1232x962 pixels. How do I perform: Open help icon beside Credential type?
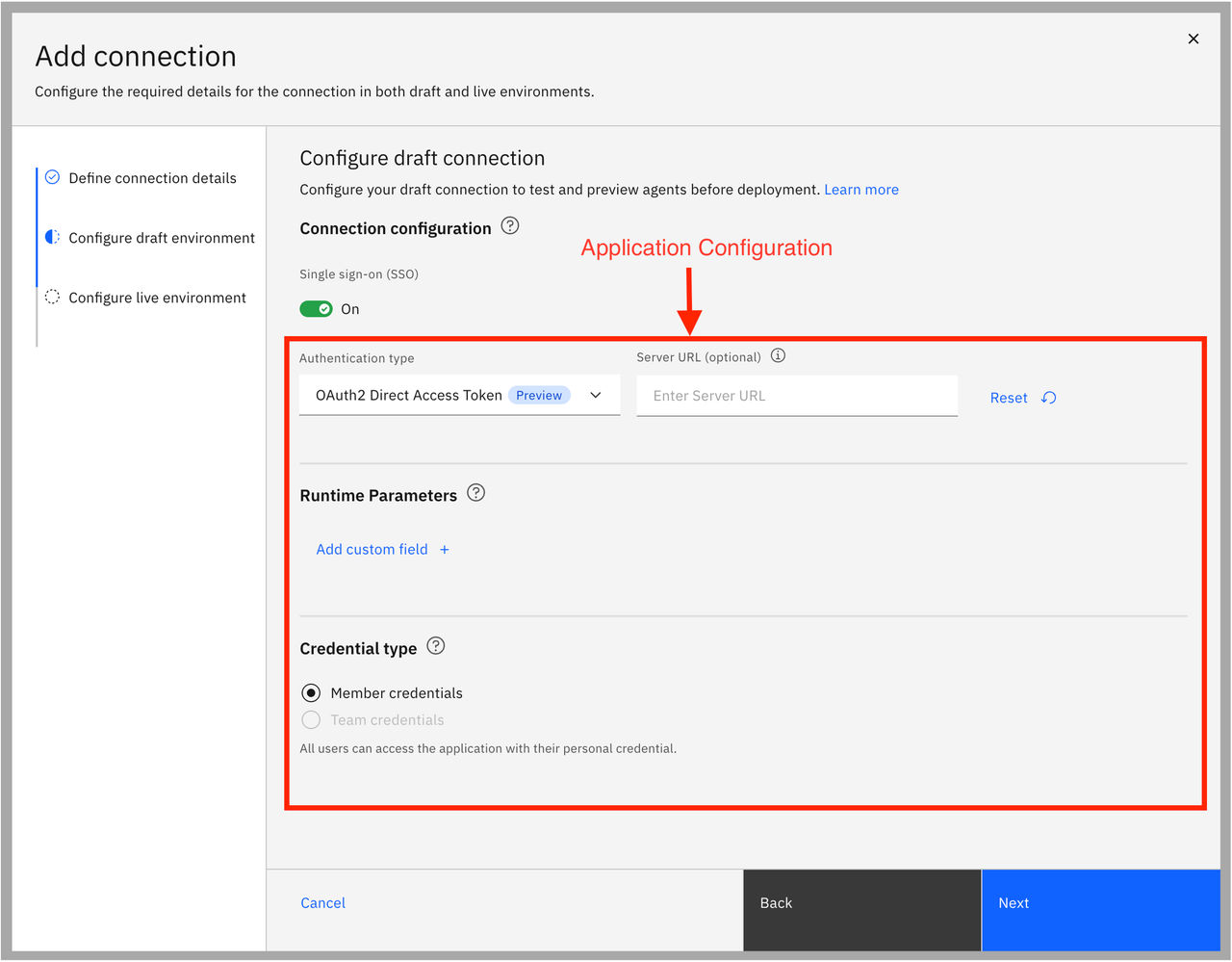click(436, 646)
